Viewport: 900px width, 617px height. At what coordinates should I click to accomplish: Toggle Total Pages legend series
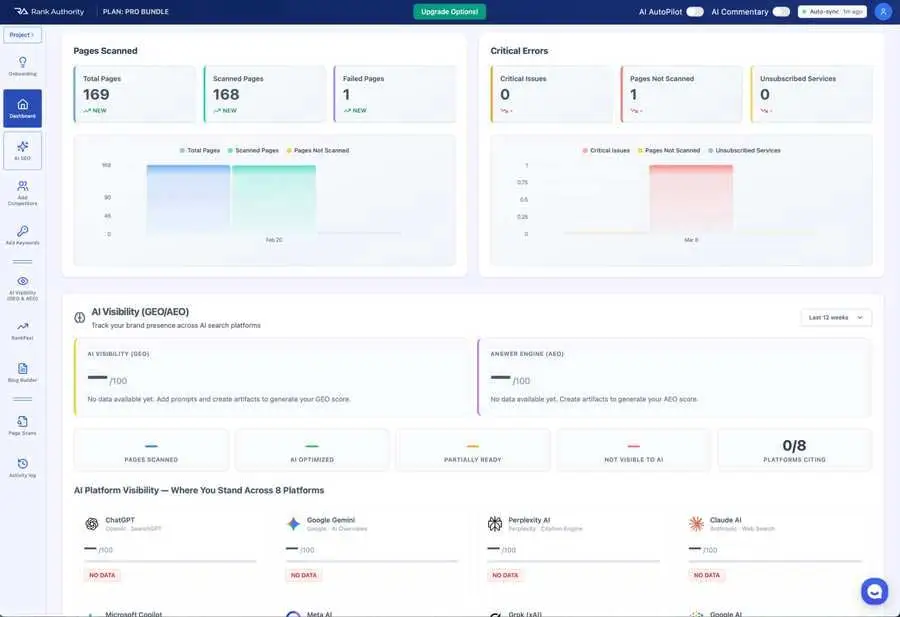point(200,150)
